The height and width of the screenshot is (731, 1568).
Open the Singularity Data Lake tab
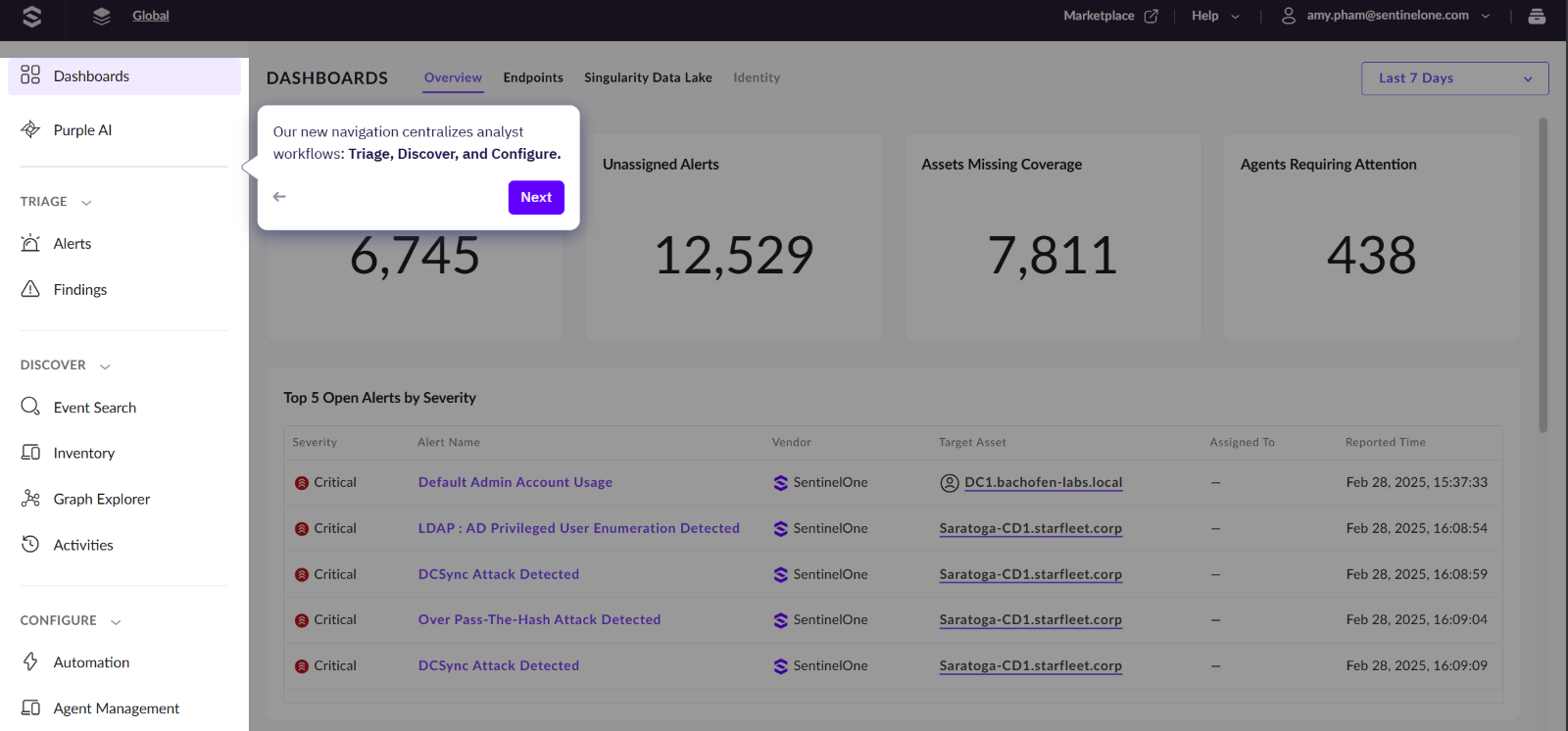pyautogui.click(x=648, y=77)
